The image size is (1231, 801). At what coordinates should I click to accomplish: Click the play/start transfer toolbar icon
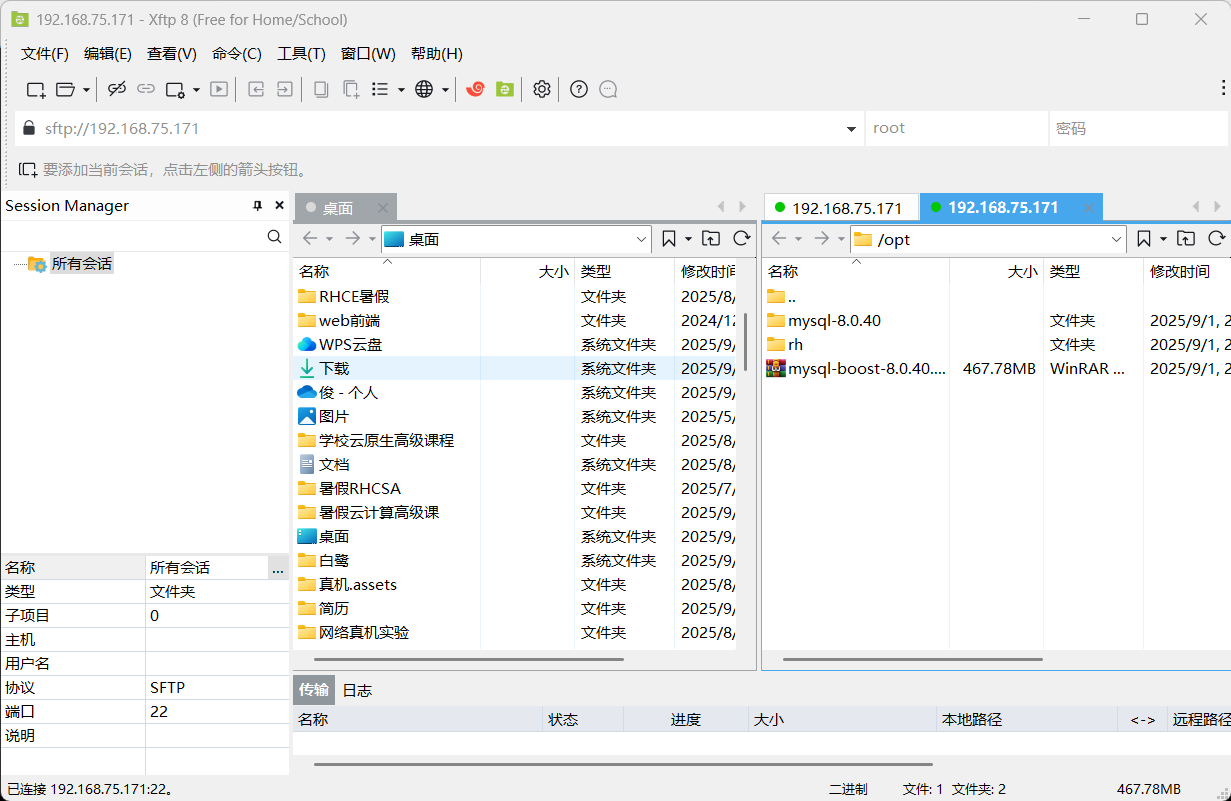(x=219, y=89)
